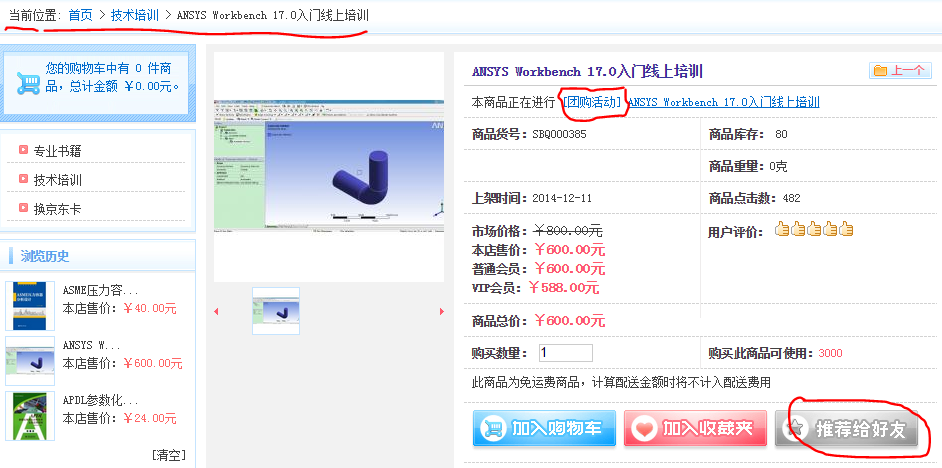Open the underlined ANSYS Workbench 17.0入门线上培训 link
Image resolution: width=942 pixels, height=468 pixels.
(x=724, y=102)
